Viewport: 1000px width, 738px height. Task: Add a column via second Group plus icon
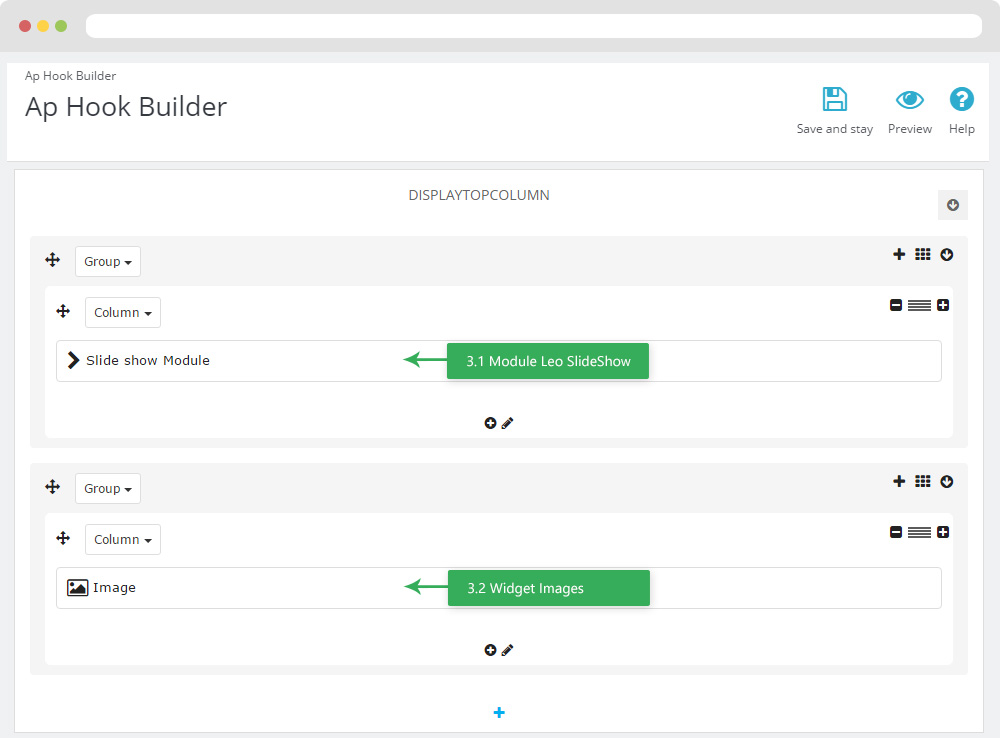pyautogui.click(x=899, y=482)
